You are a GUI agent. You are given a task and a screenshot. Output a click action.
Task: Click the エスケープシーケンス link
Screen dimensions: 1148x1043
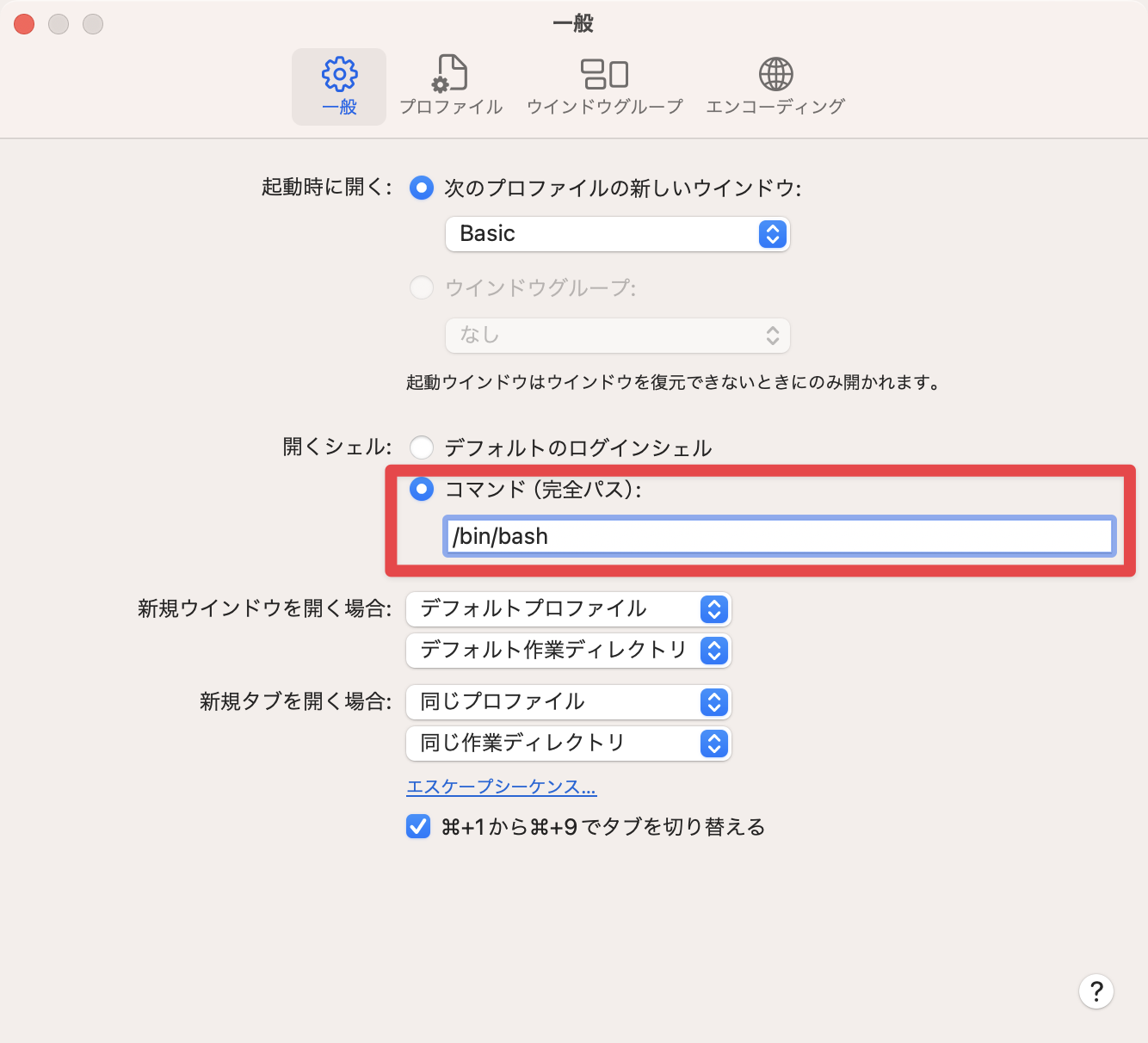501,787
